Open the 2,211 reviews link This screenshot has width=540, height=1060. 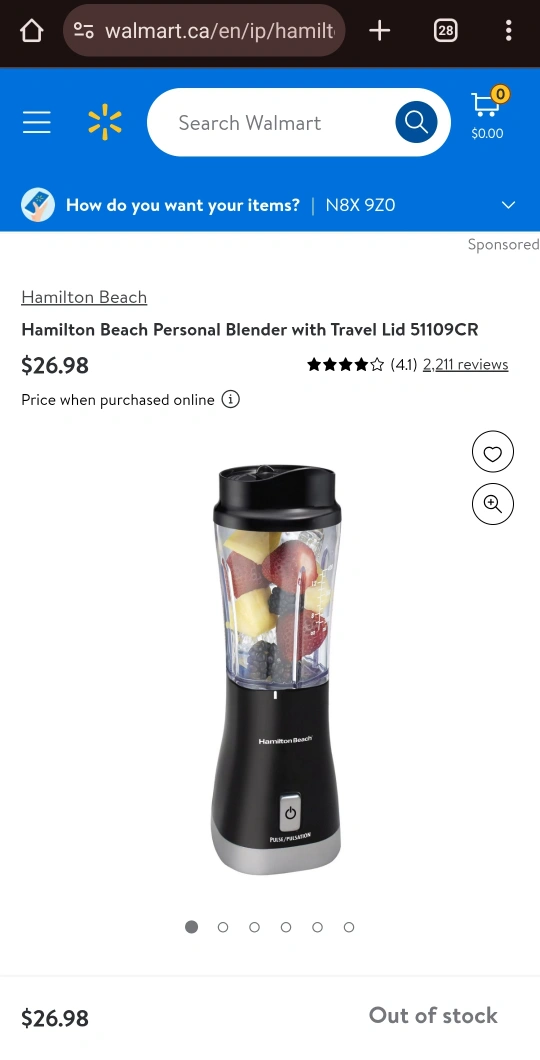click(466, 364)
